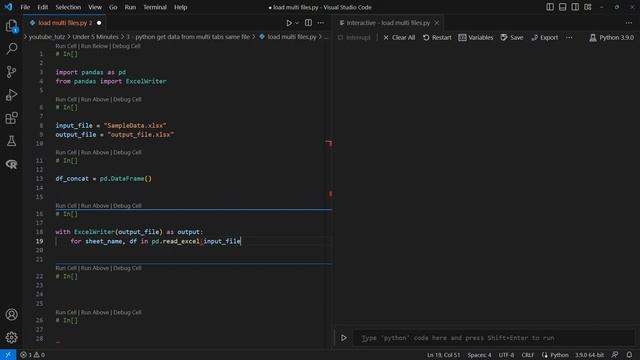
Task: Open the Help menu
Action: point(180,7)
